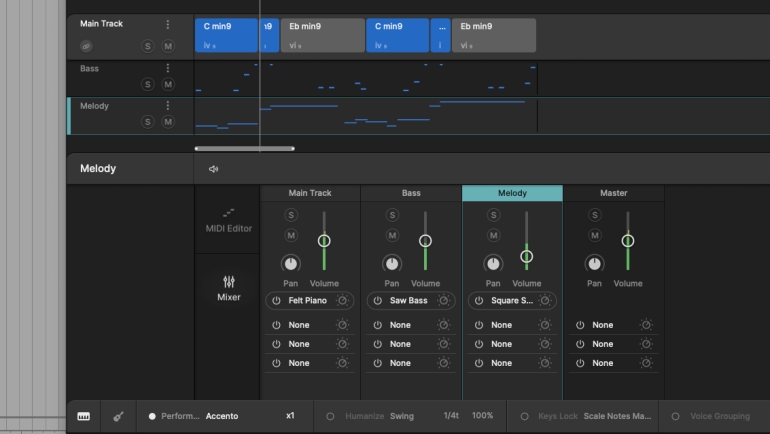Select the Bass mixer channel header
770x434 pixels.
coord(411,193)
